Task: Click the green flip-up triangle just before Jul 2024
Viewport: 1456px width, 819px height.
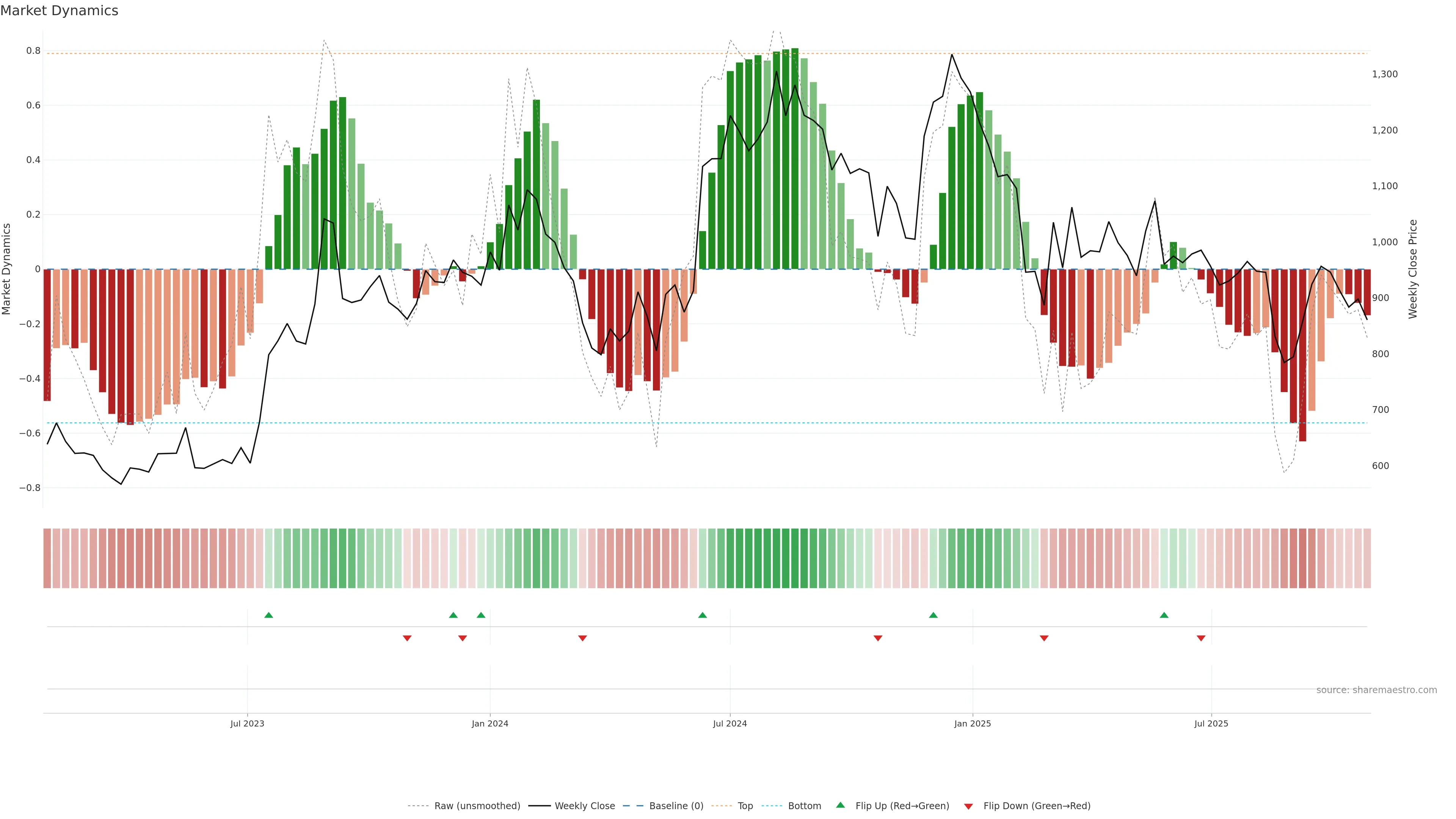Action: [702, 615]
